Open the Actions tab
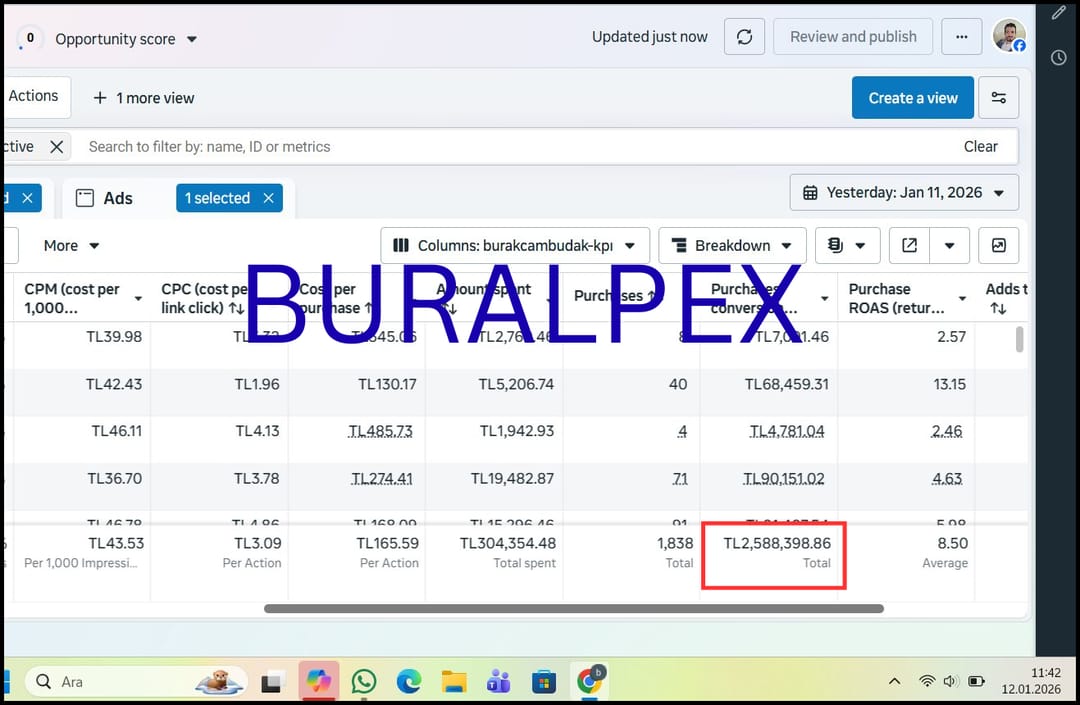 [36, 96]
